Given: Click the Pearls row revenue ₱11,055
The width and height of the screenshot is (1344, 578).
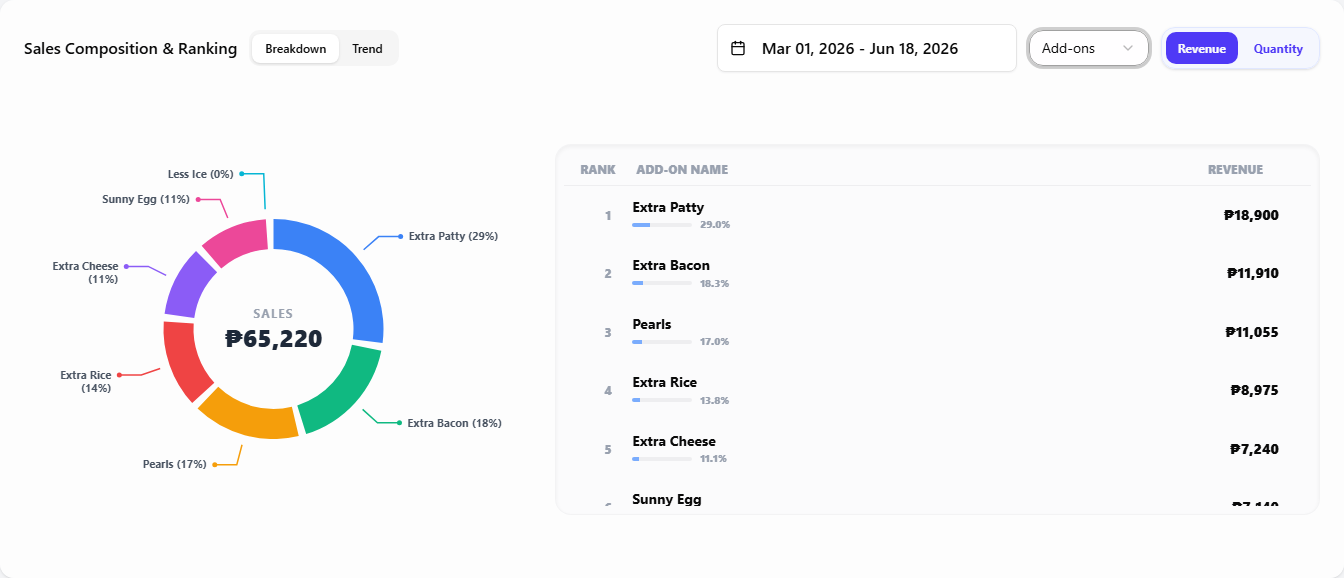Looking at the screenshot, I should (1252, 332).
